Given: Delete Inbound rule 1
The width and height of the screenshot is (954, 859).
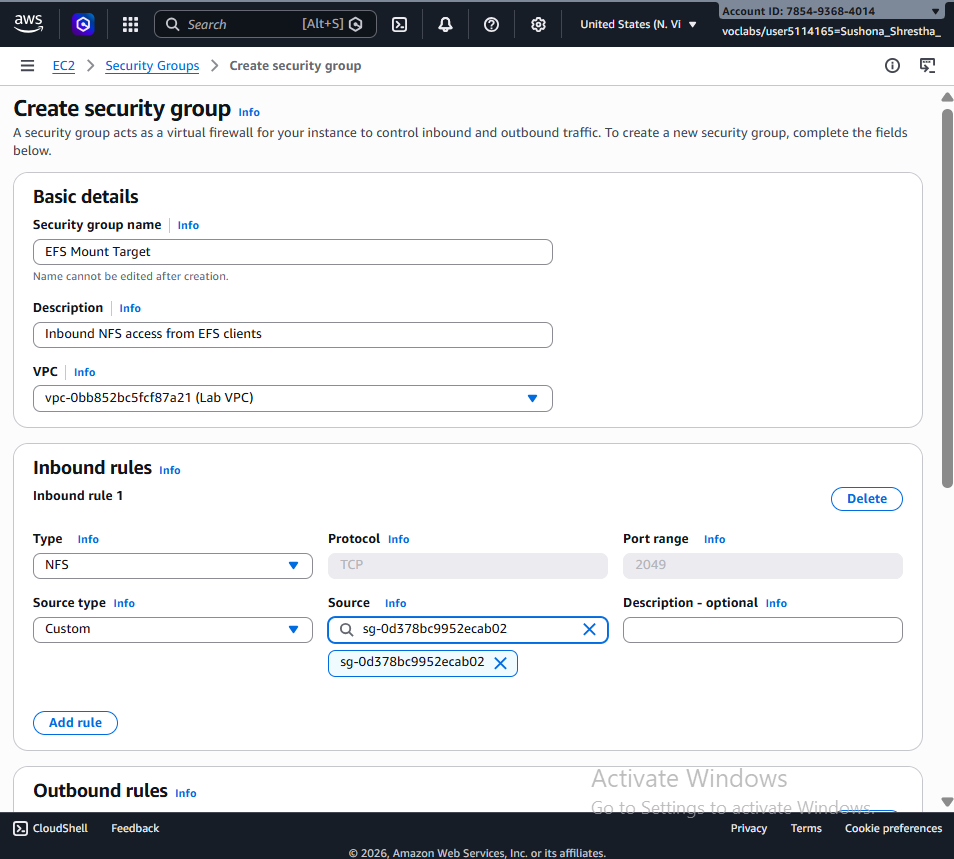Looking at the screenshot, I should pos(866,499).
